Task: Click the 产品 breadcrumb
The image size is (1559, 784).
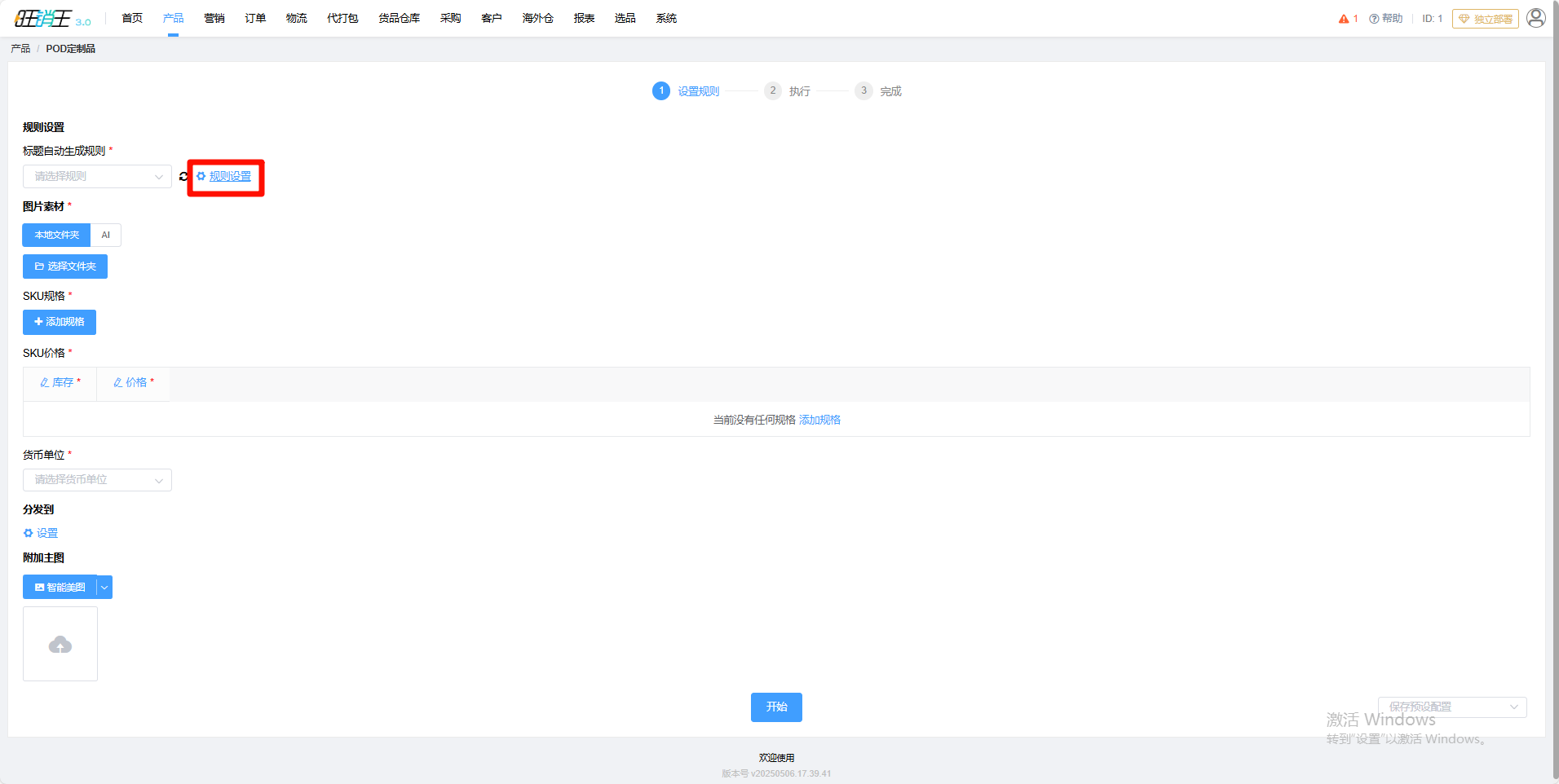Action: (x=20, y=49)
